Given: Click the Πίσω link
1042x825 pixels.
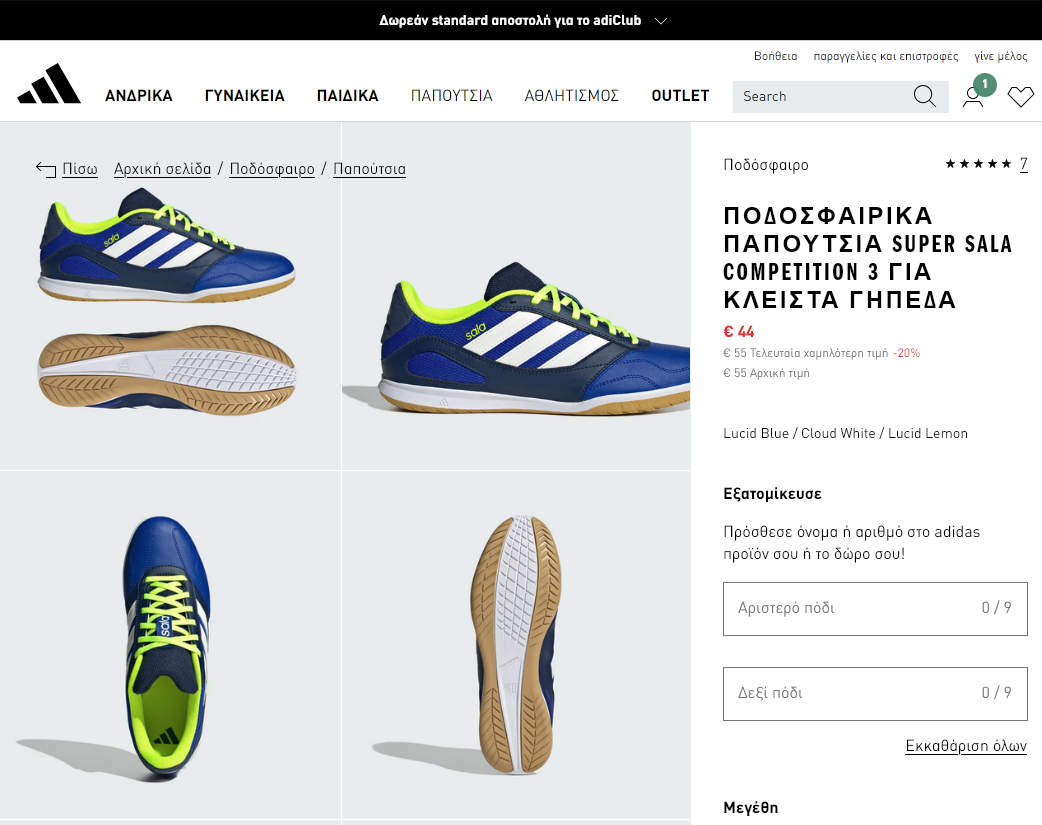Looking at the screenshot, I should [80, 169].
